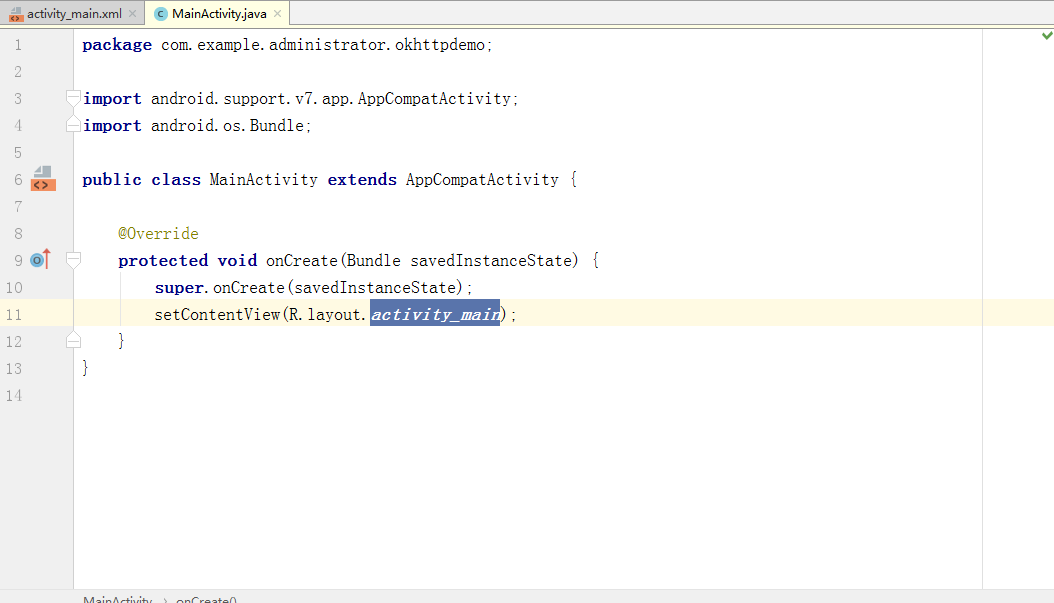Collapse the onCreate method fold marker

(x=73, y=260)
